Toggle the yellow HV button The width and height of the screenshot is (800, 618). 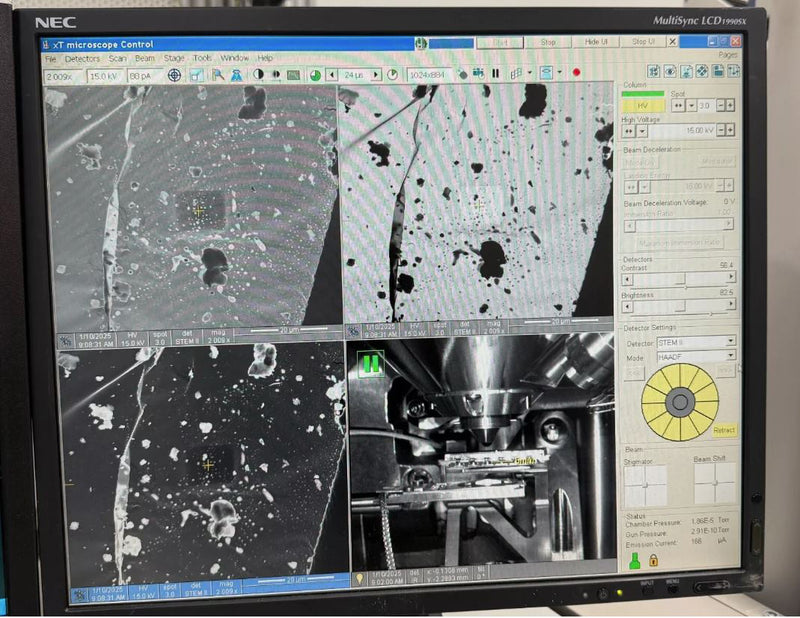click(643, 106)
